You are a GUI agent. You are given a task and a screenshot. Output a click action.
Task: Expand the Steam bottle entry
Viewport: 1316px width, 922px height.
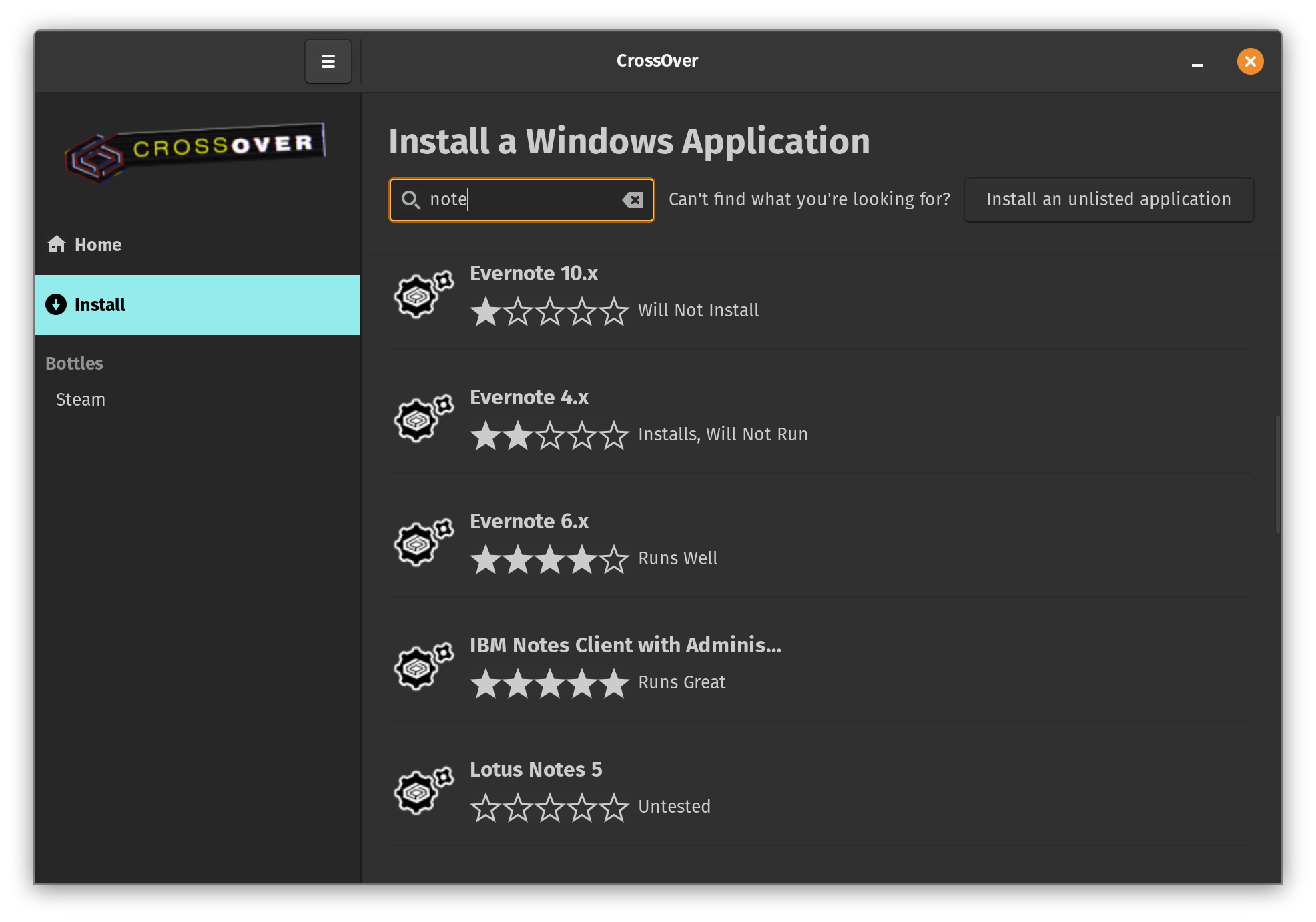tap(80, 399)
